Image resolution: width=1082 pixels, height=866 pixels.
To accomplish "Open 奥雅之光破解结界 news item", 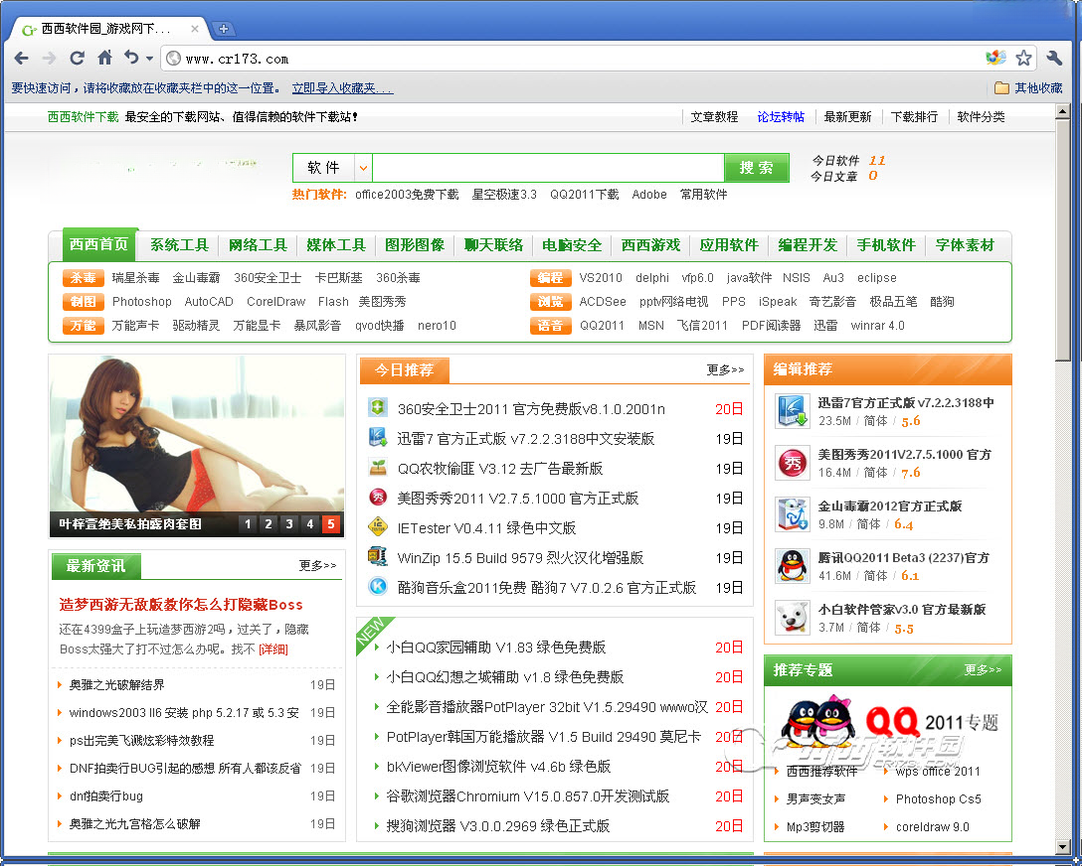I will 117,685.
